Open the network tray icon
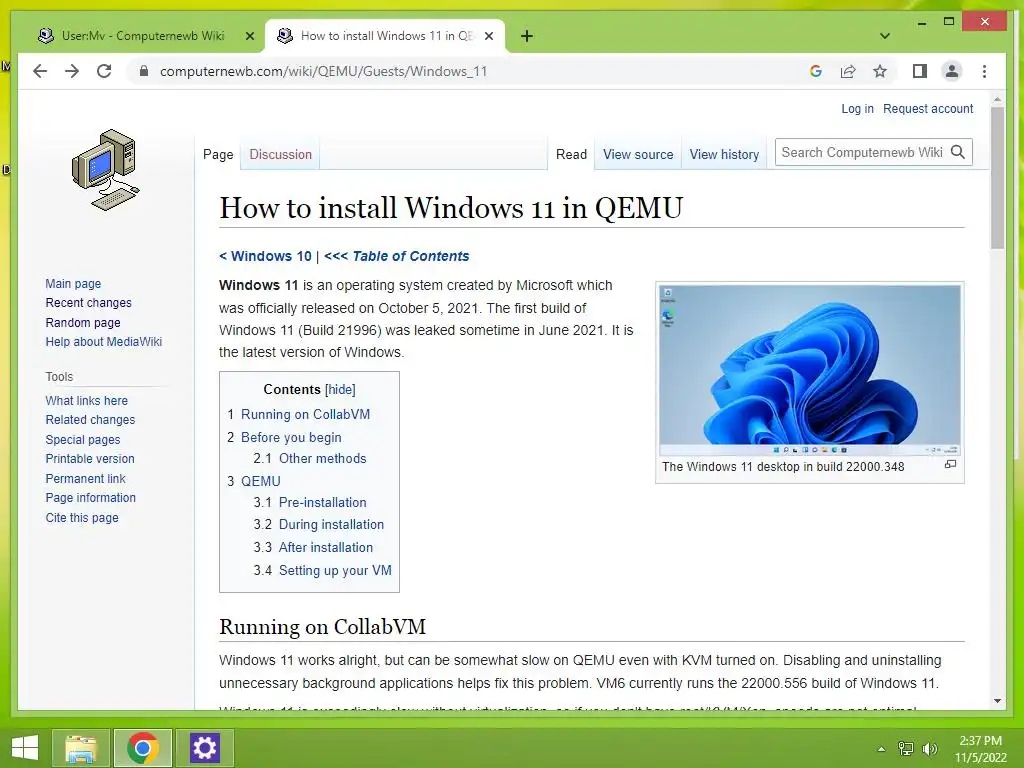The width and height of the screenshot is (1024, 768). tap(906, 749)
